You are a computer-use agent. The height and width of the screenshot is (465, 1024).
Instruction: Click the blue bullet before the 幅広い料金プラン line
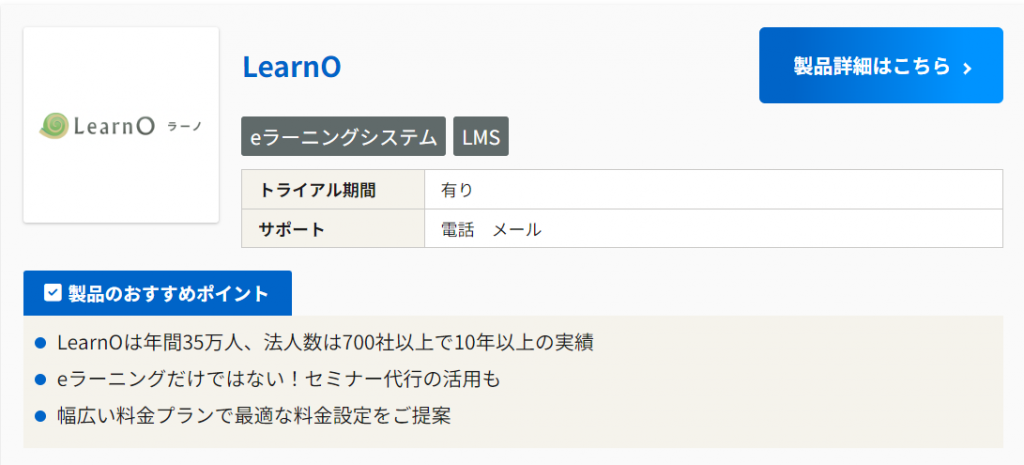[41, 415]
